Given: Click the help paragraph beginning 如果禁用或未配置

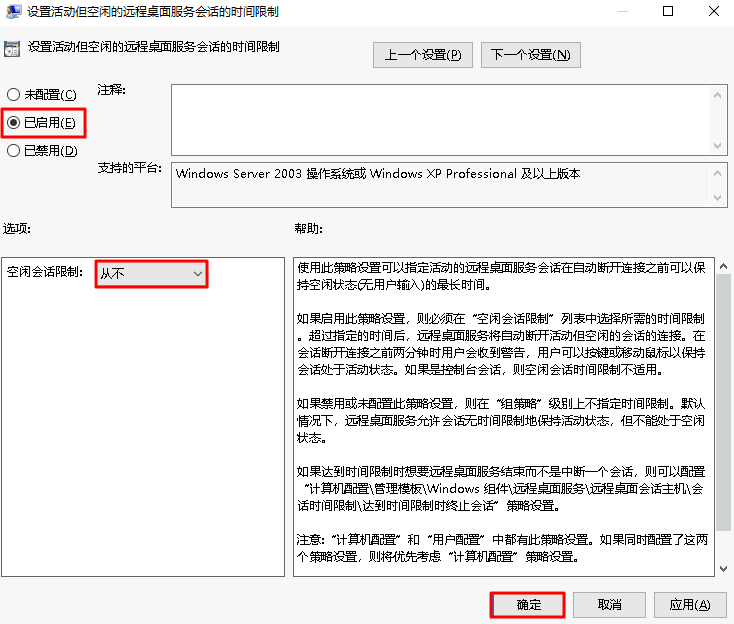Looking at the screenshot, I should (x=501, y=420).
